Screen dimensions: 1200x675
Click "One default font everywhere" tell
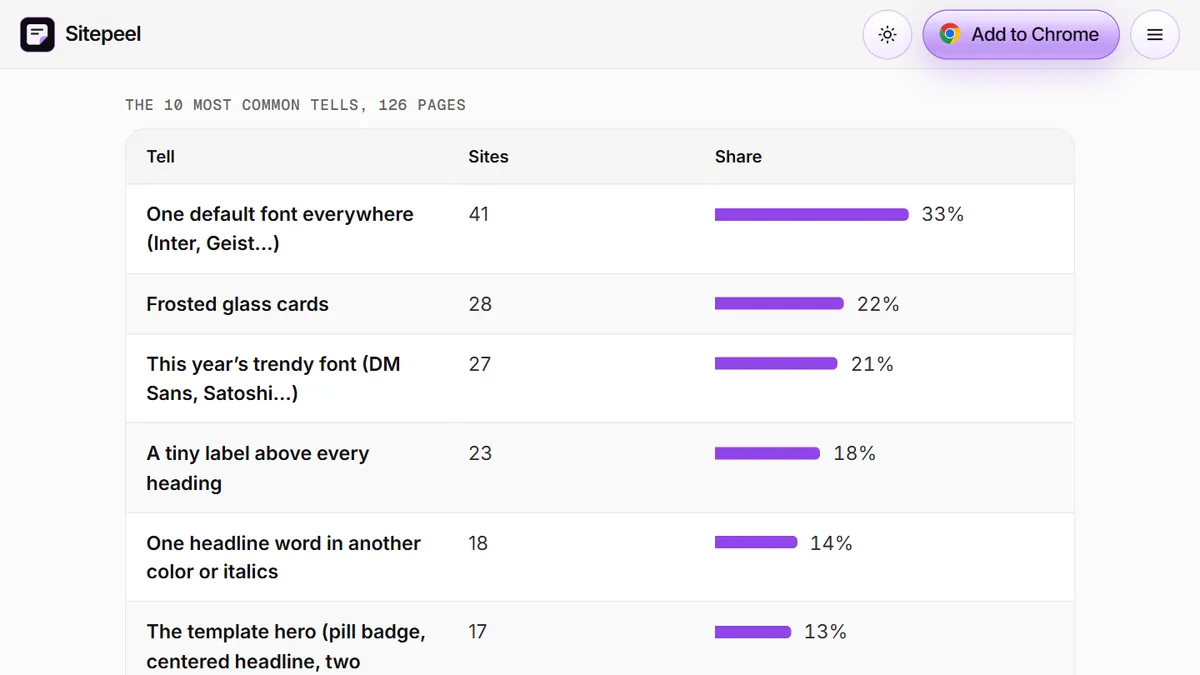click(280, 228)
